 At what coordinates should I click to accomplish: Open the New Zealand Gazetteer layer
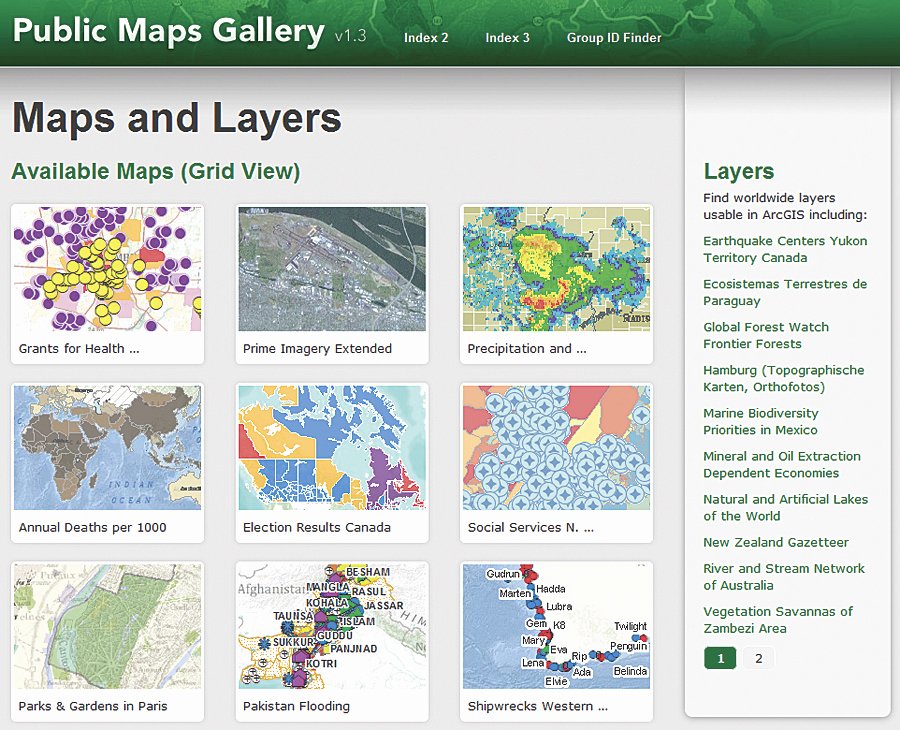point(776,542)
